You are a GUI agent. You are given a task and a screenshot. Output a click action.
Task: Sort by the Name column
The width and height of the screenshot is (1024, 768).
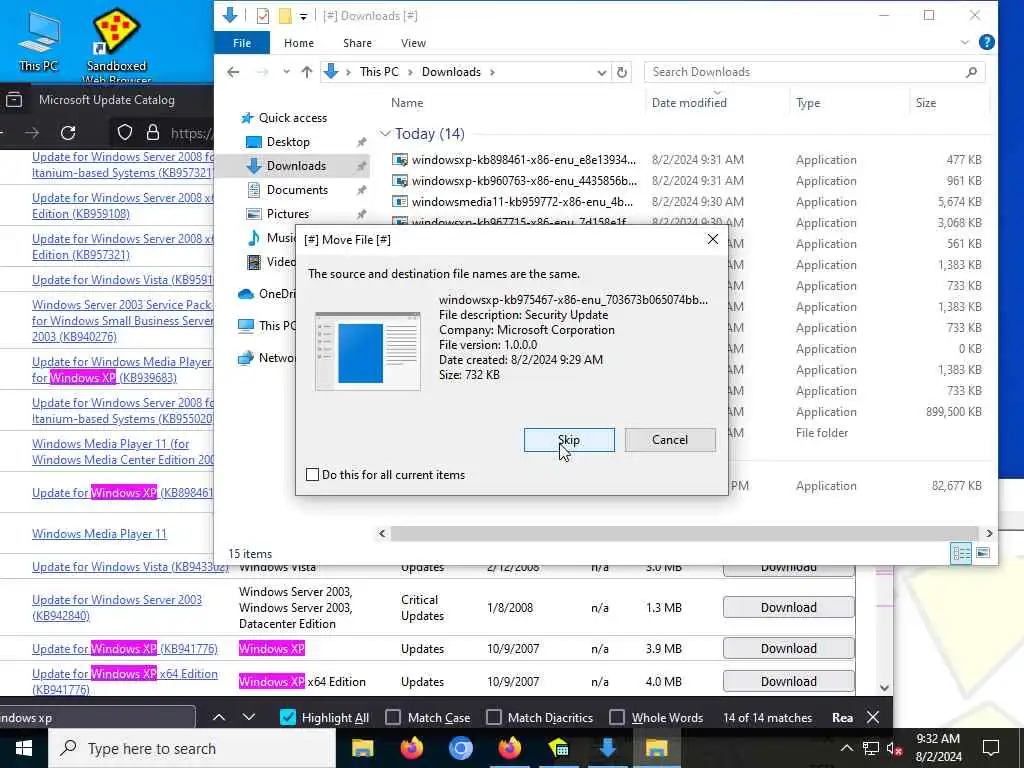407,103
